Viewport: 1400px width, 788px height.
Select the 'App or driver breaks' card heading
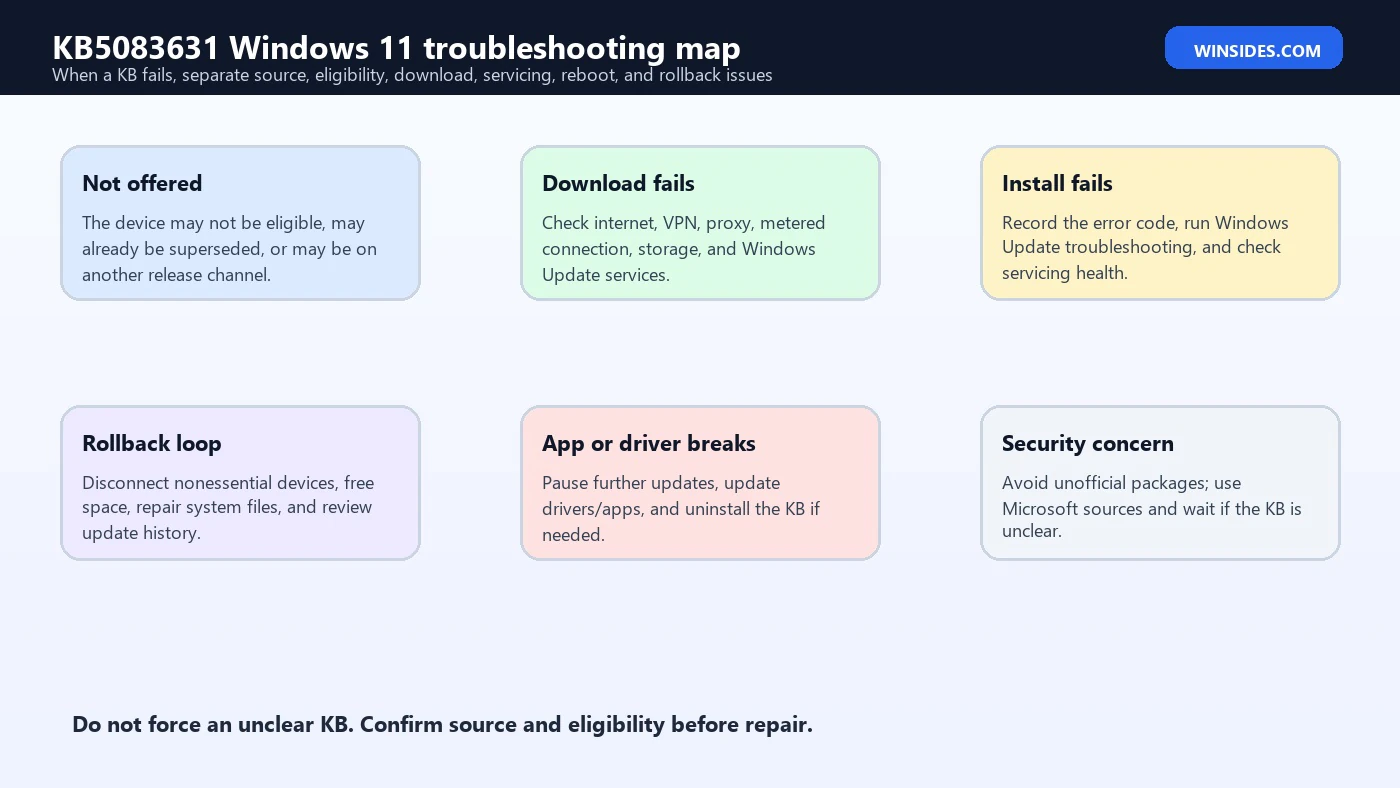pos(649,443)
